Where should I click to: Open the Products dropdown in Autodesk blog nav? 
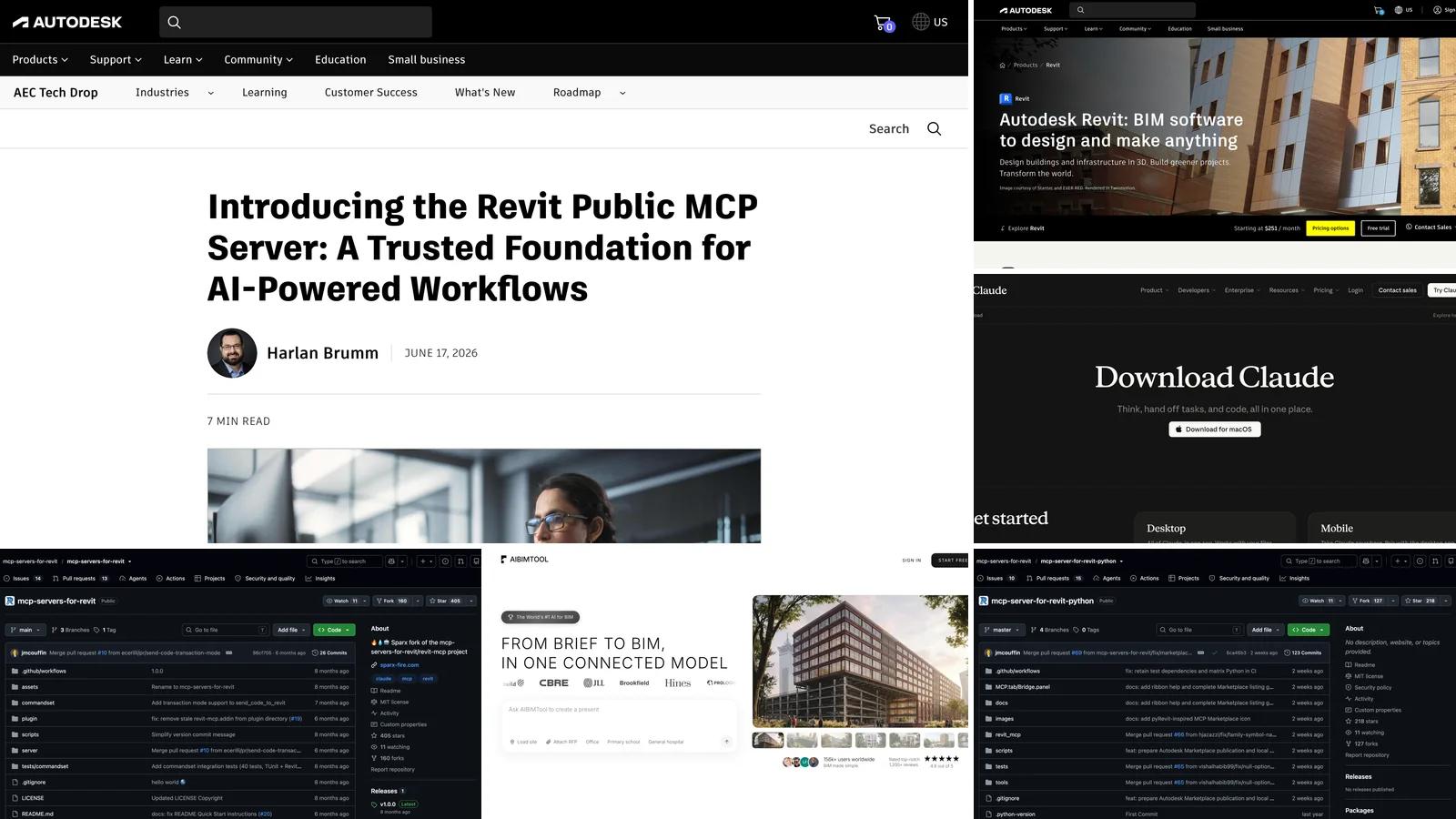(40, 60)
